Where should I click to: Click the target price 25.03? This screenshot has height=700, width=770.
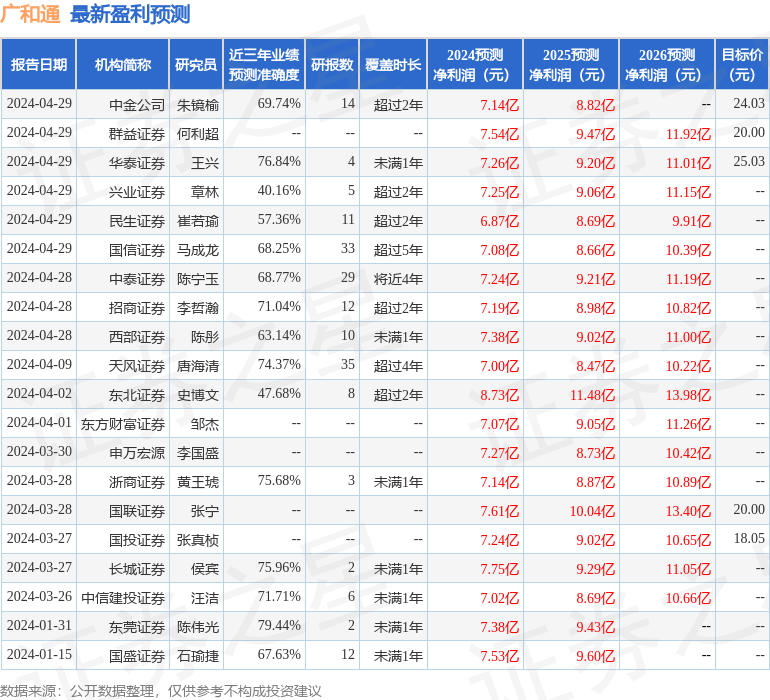coord(749,161)
